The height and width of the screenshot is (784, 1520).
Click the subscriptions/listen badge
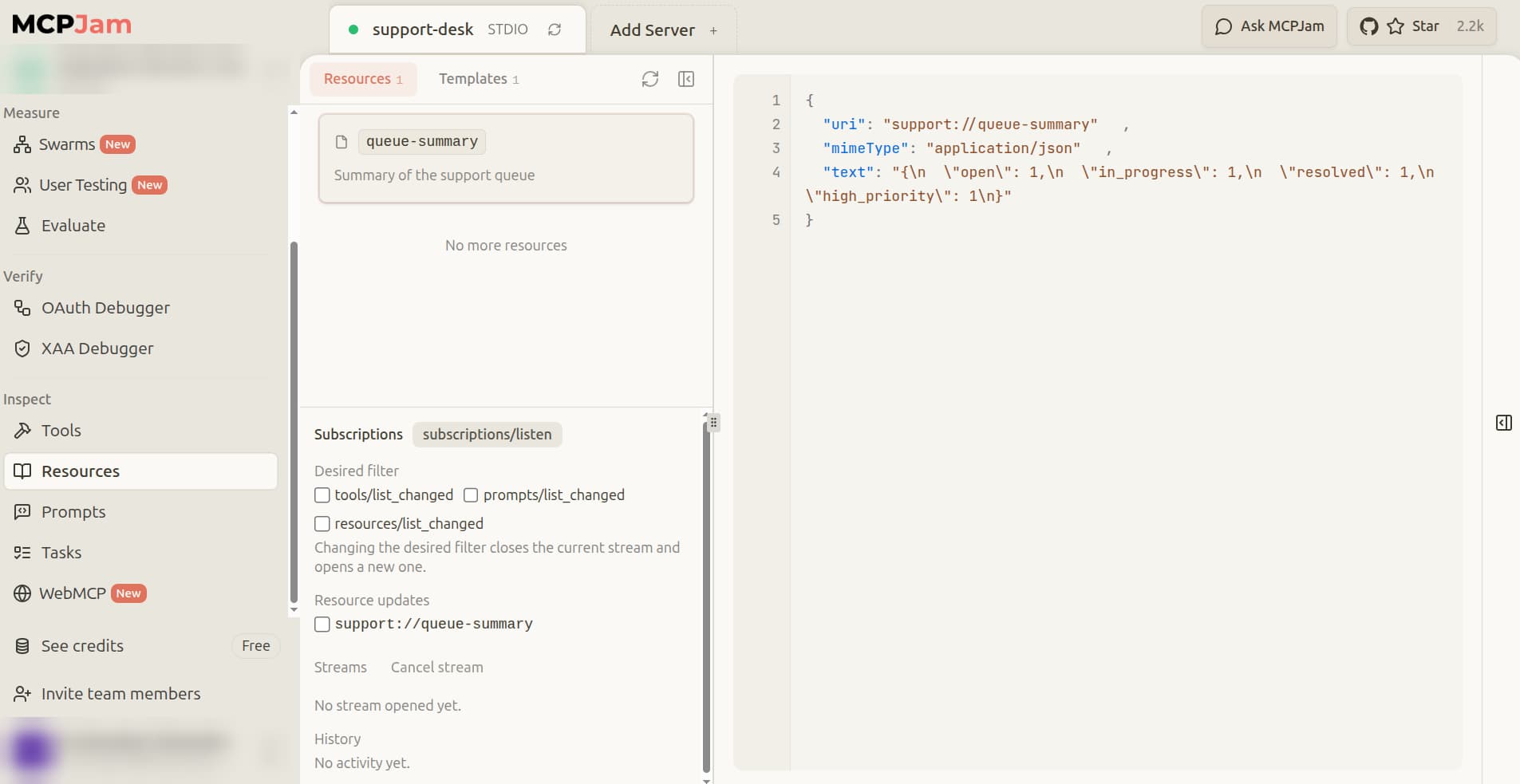487,435
